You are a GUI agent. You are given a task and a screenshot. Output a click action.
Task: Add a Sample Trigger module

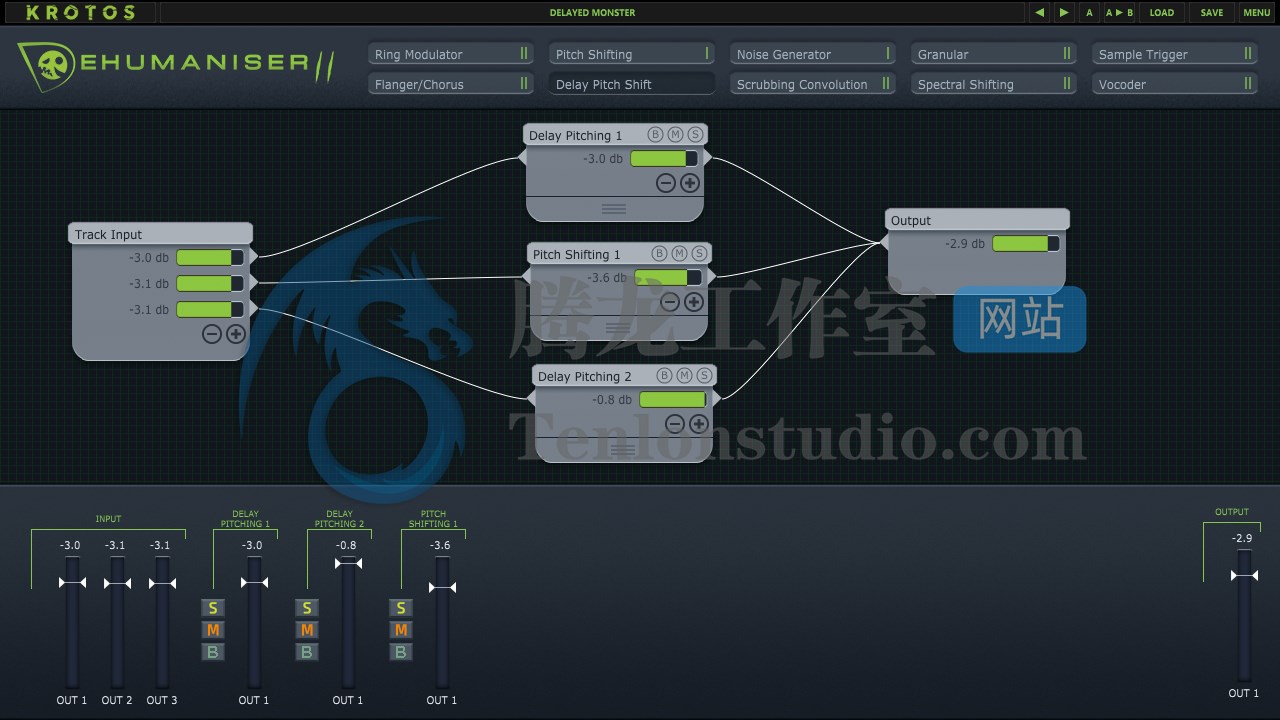[x=1175, y=54]
